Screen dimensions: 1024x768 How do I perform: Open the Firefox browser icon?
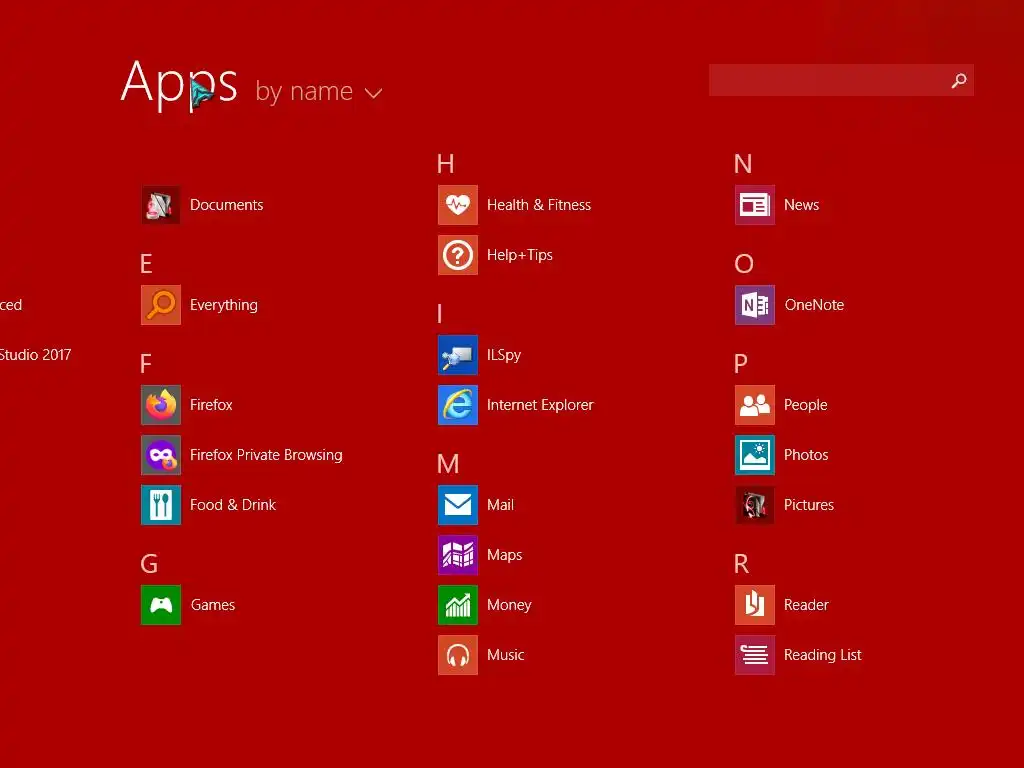pos(161,405)
